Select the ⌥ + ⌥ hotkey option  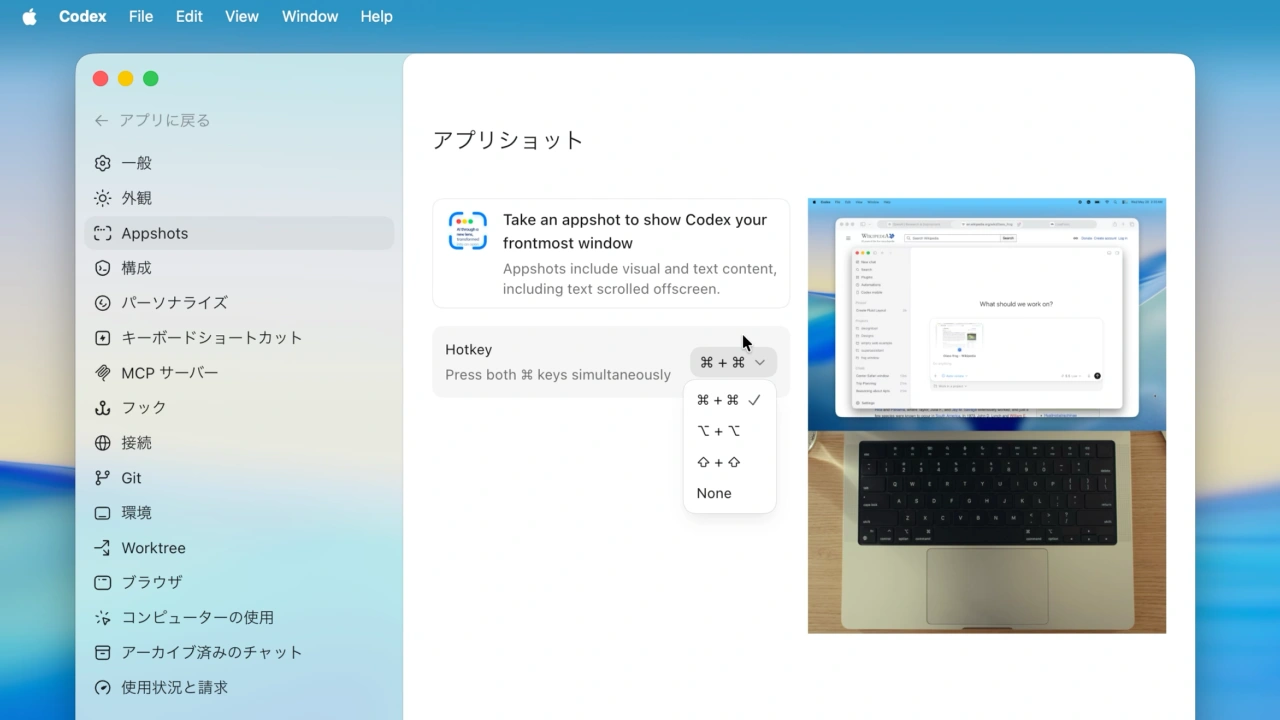[729, 431]
